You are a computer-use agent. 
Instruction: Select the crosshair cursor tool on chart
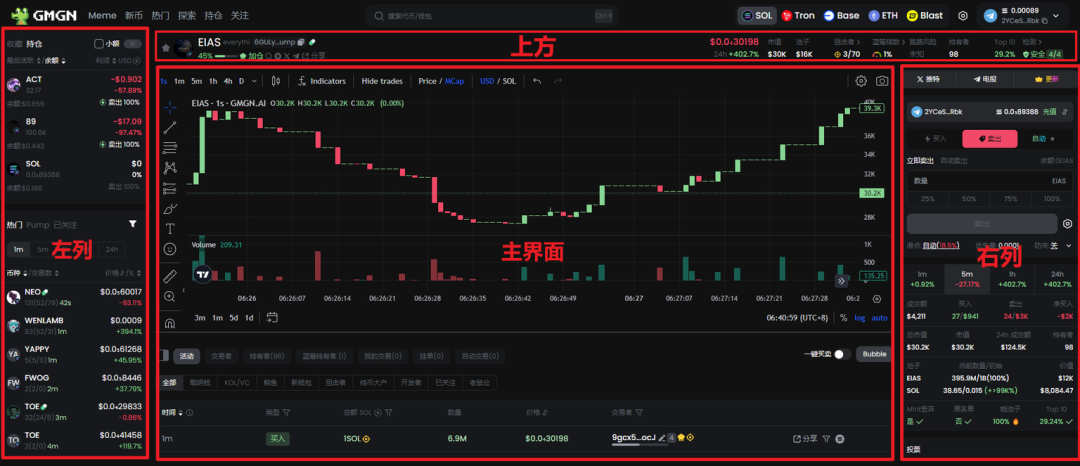coord(170,107)
